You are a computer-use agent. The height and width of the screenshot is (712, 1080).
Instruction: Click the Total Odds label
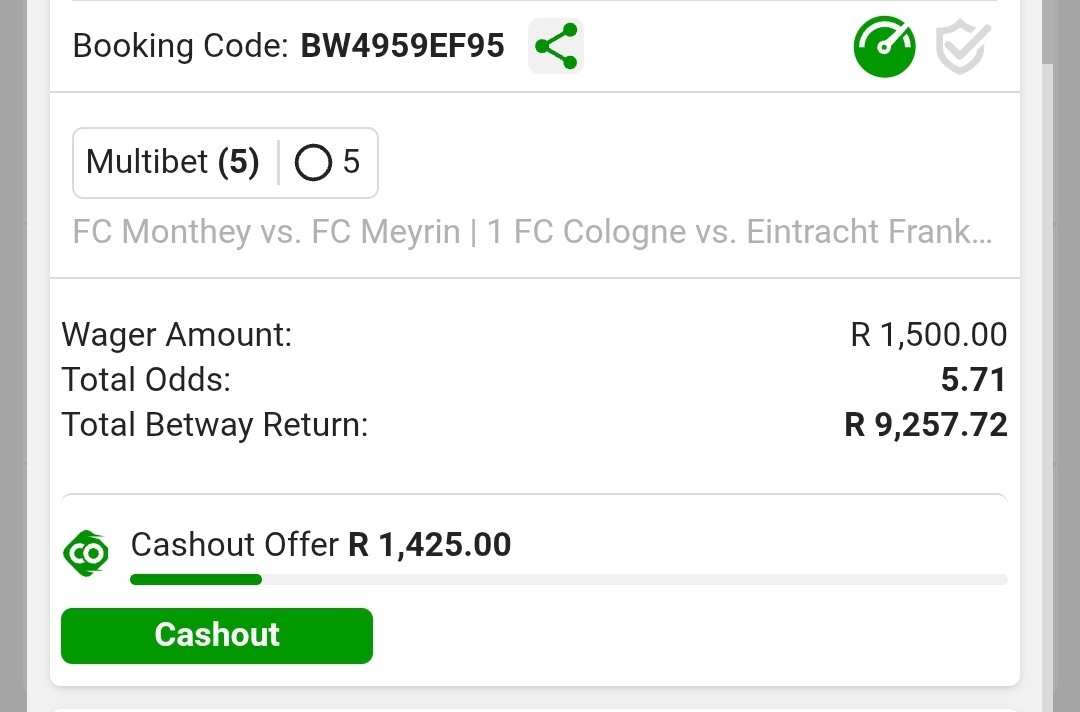[x=146, y=380]
